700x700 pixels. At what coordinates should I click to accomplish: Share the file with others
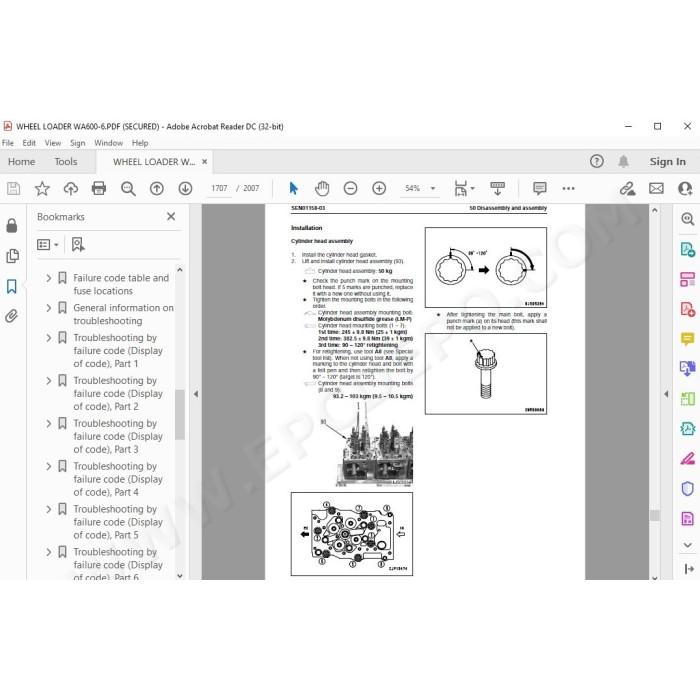tap(685, 188)
